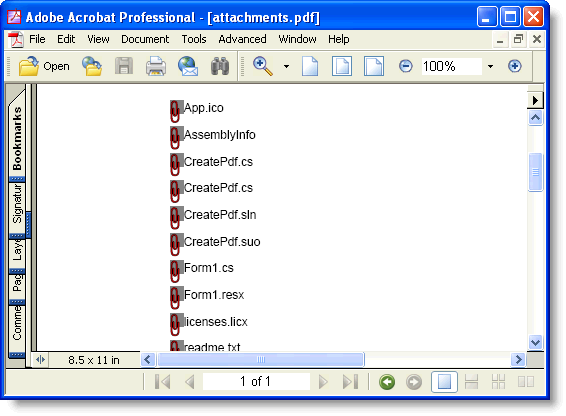Open the 100% zoom level dropdown

[490, 66]
